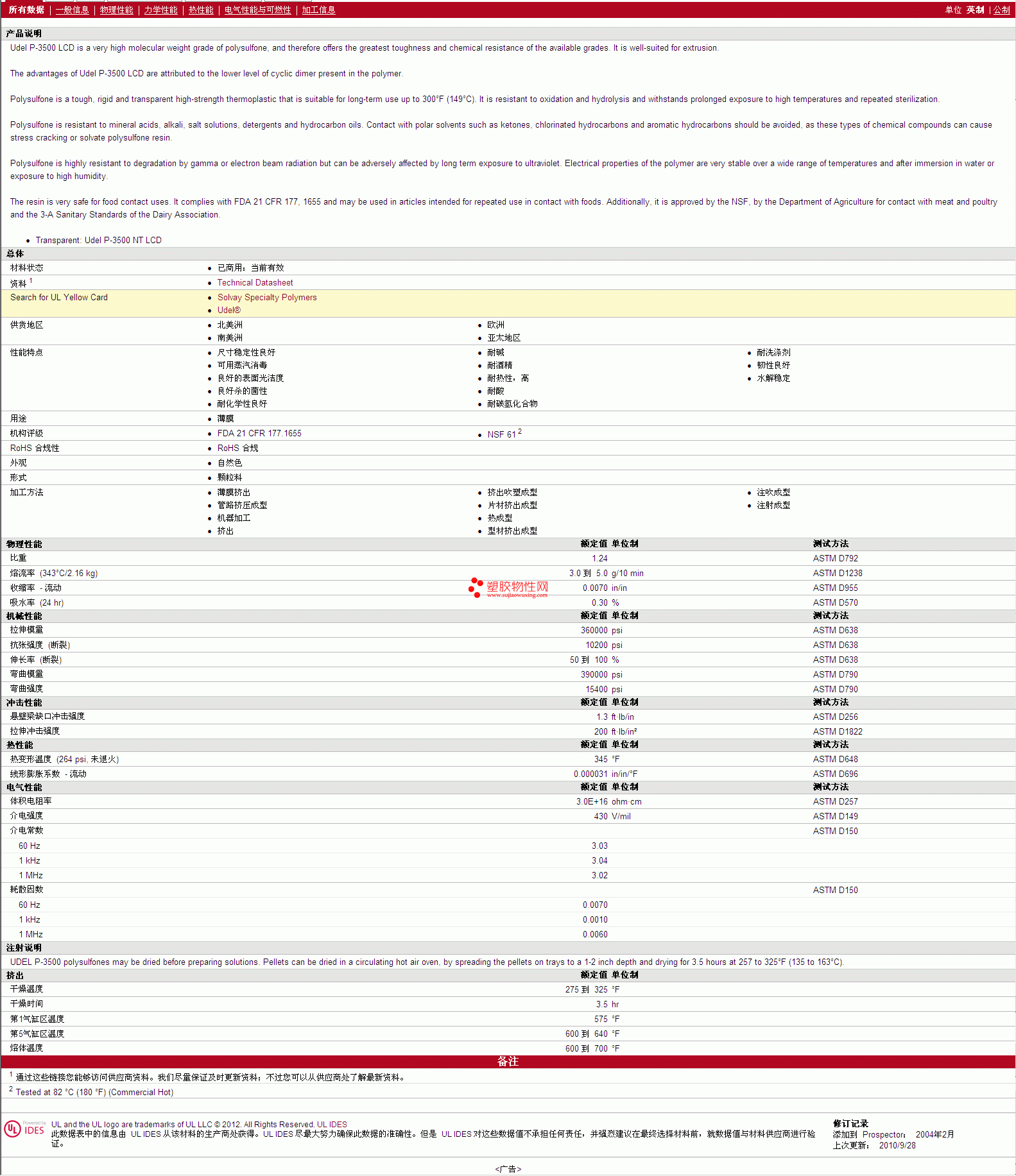The height and width of the screenshot is (1176, 1016).
Task: Click the FDA 21 CFR 177.1655 rating
Action: click(259, 434)
